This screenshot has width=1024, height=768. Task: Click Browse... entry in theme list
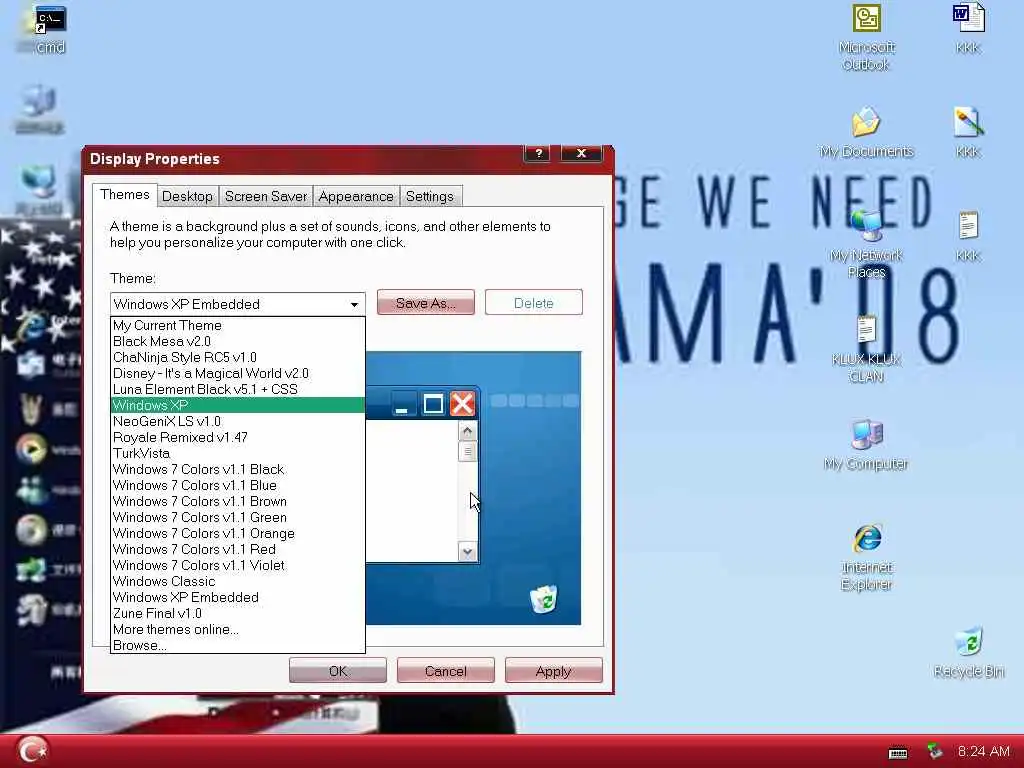tap(238, 645)
